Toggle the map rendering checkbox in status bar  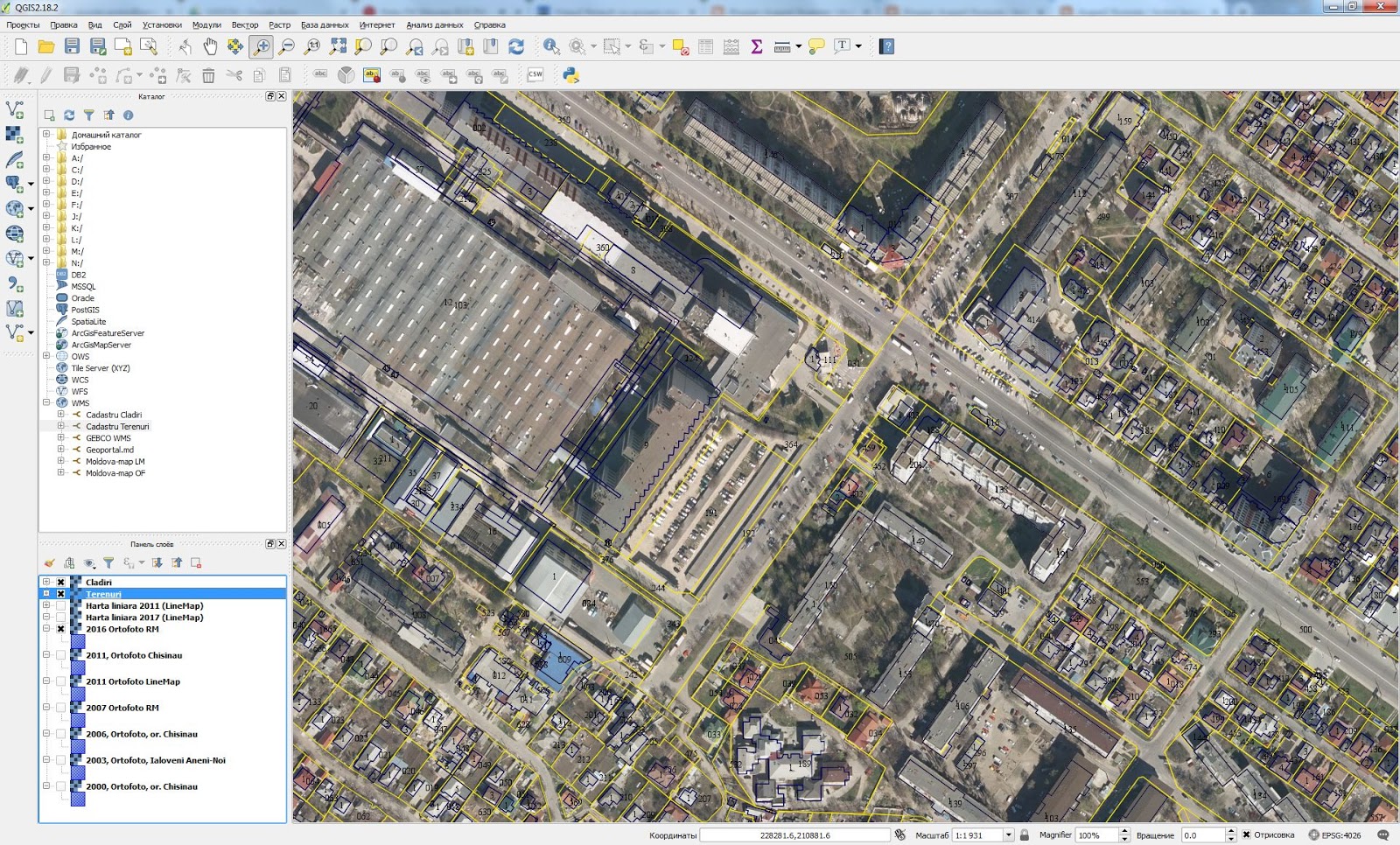1246,835
